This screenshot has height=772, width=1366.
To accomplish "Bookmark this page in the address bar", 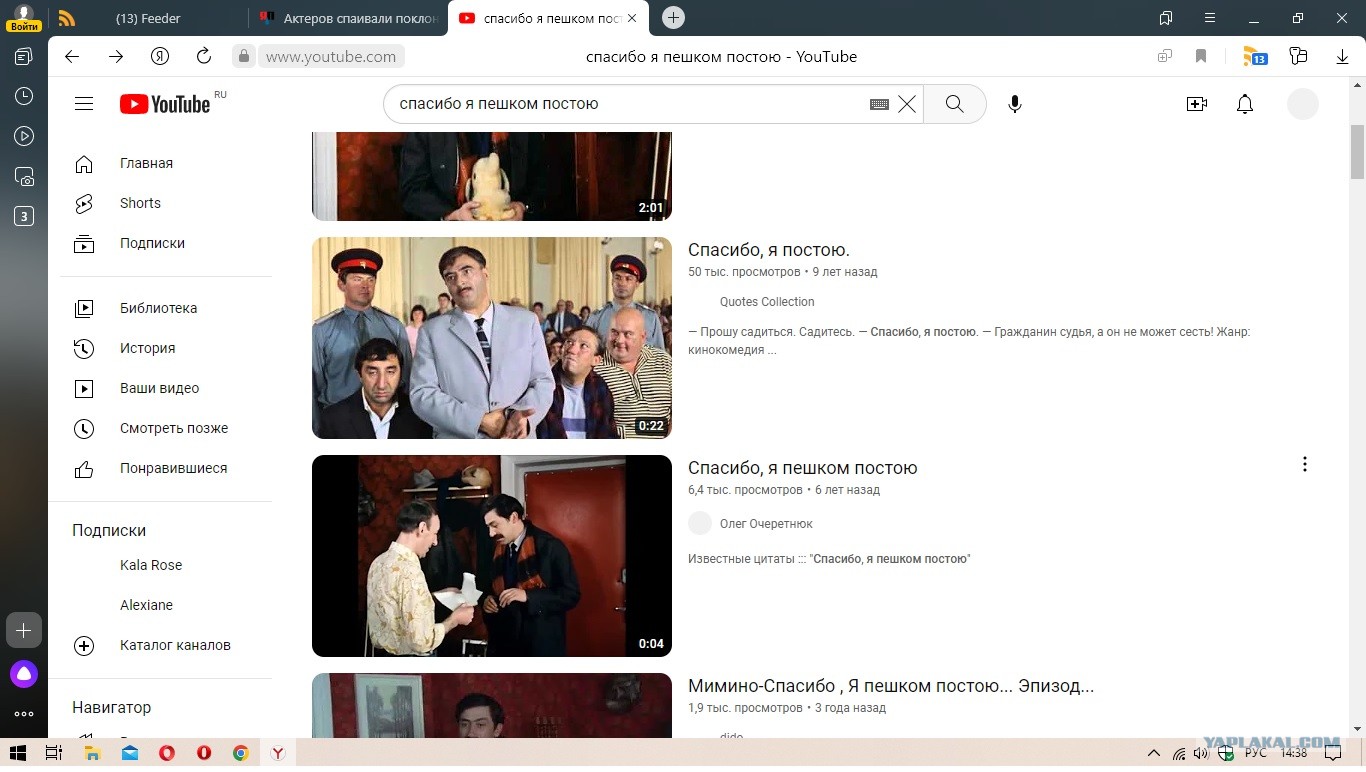I will tap(1201, 57).
